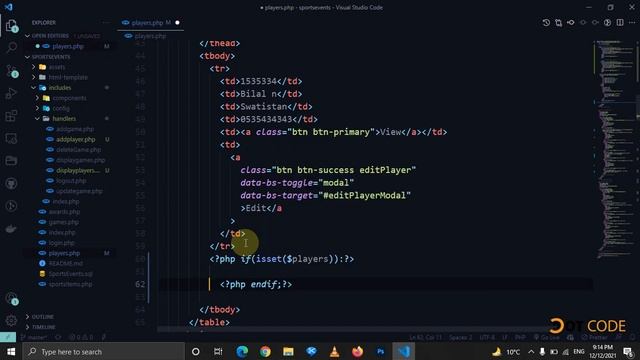Image resolution: width=640 pixels, height=360 pixels.
Task: Click the Open Changes editor action icon
Action: click(x=558, y=23)
